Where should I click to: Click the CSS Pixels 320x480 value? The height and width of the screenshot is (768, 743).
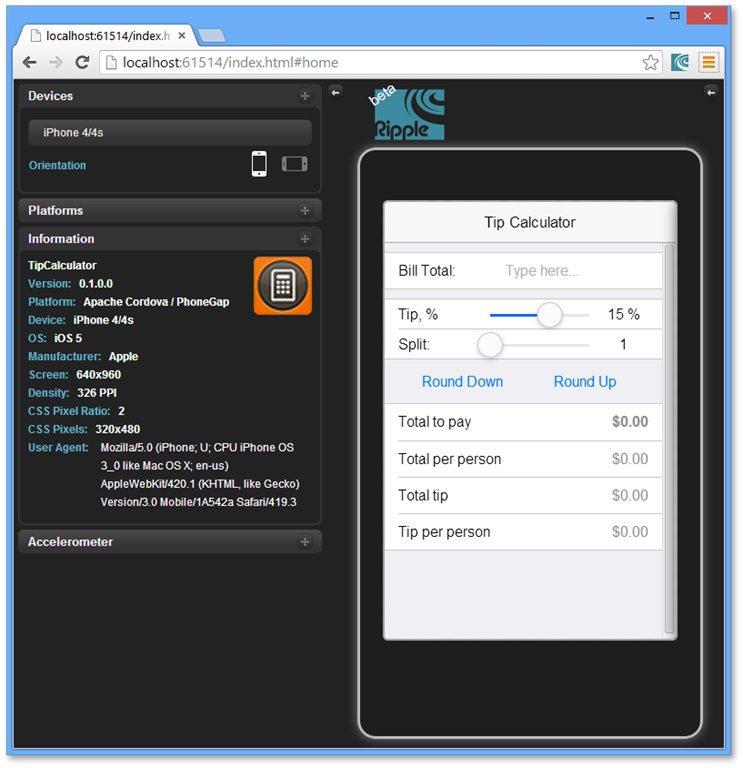[118, 429]
